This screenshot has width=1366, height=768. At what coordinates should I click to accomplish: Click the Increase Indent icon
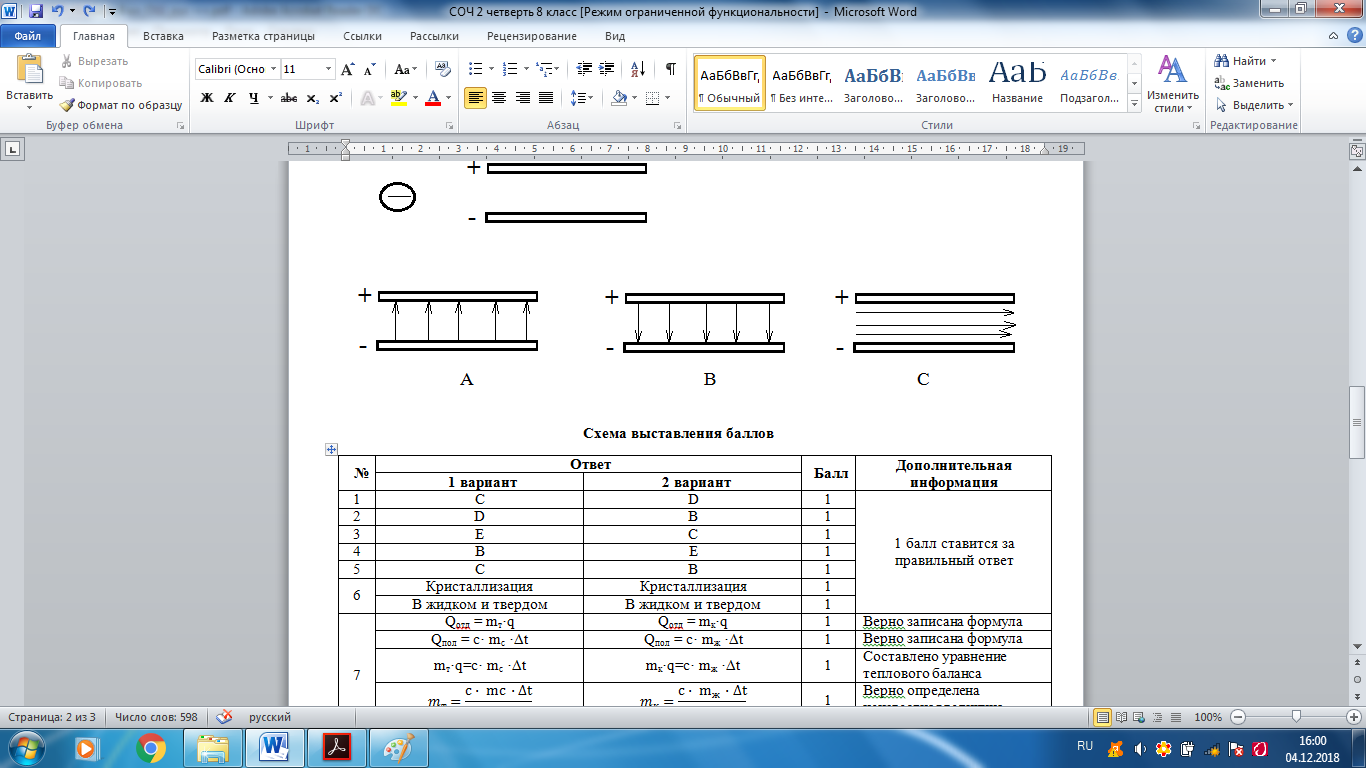(x=607, y=69)
